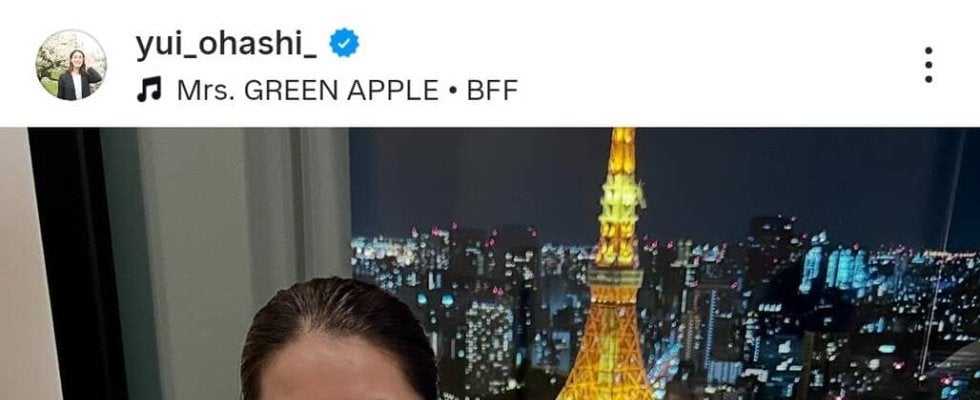Tap the artist name Mrs. GREEN APPLE
980x400 pixels.
tap(308, 90)
